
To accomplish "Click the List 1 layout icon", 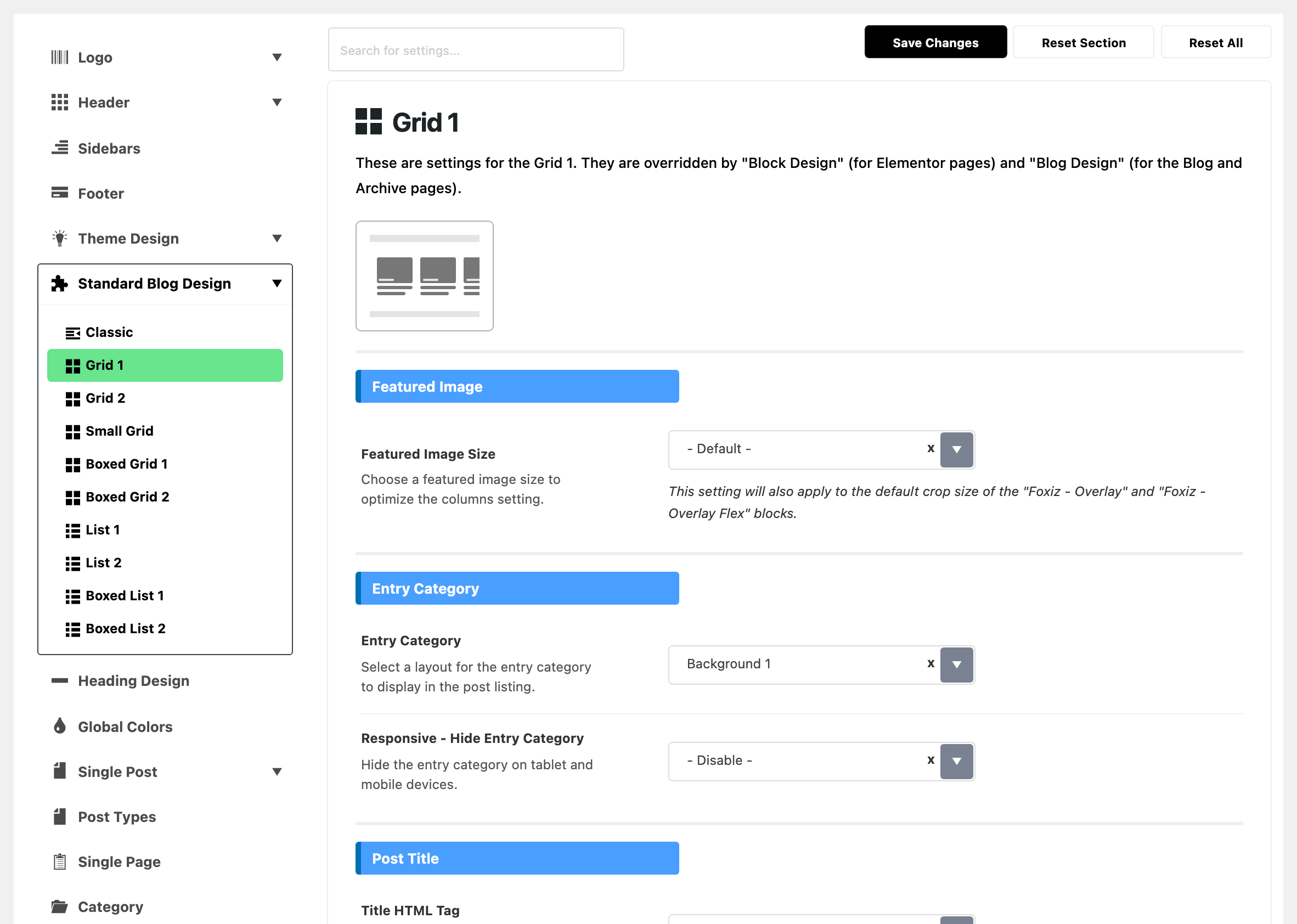I will click(x=73, y=530).
